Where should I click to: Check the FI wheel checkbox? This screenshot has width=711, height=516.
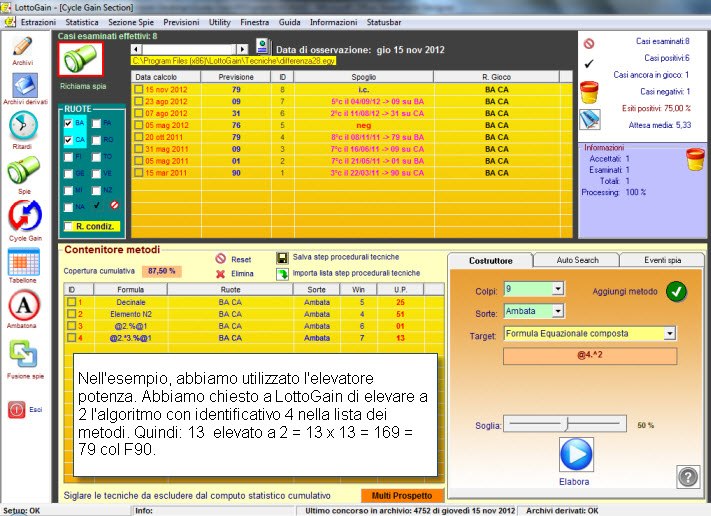tap(68, 157)
